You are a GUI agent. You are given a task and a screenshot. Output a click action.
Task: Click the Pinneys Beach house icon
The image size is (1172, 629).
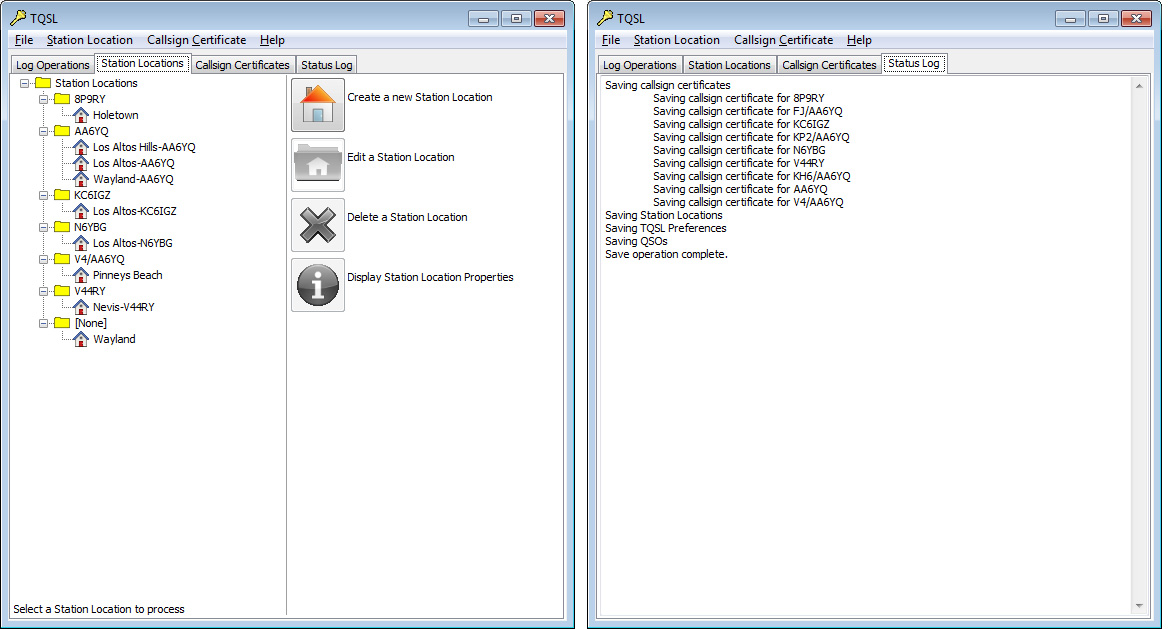(81, 275)
